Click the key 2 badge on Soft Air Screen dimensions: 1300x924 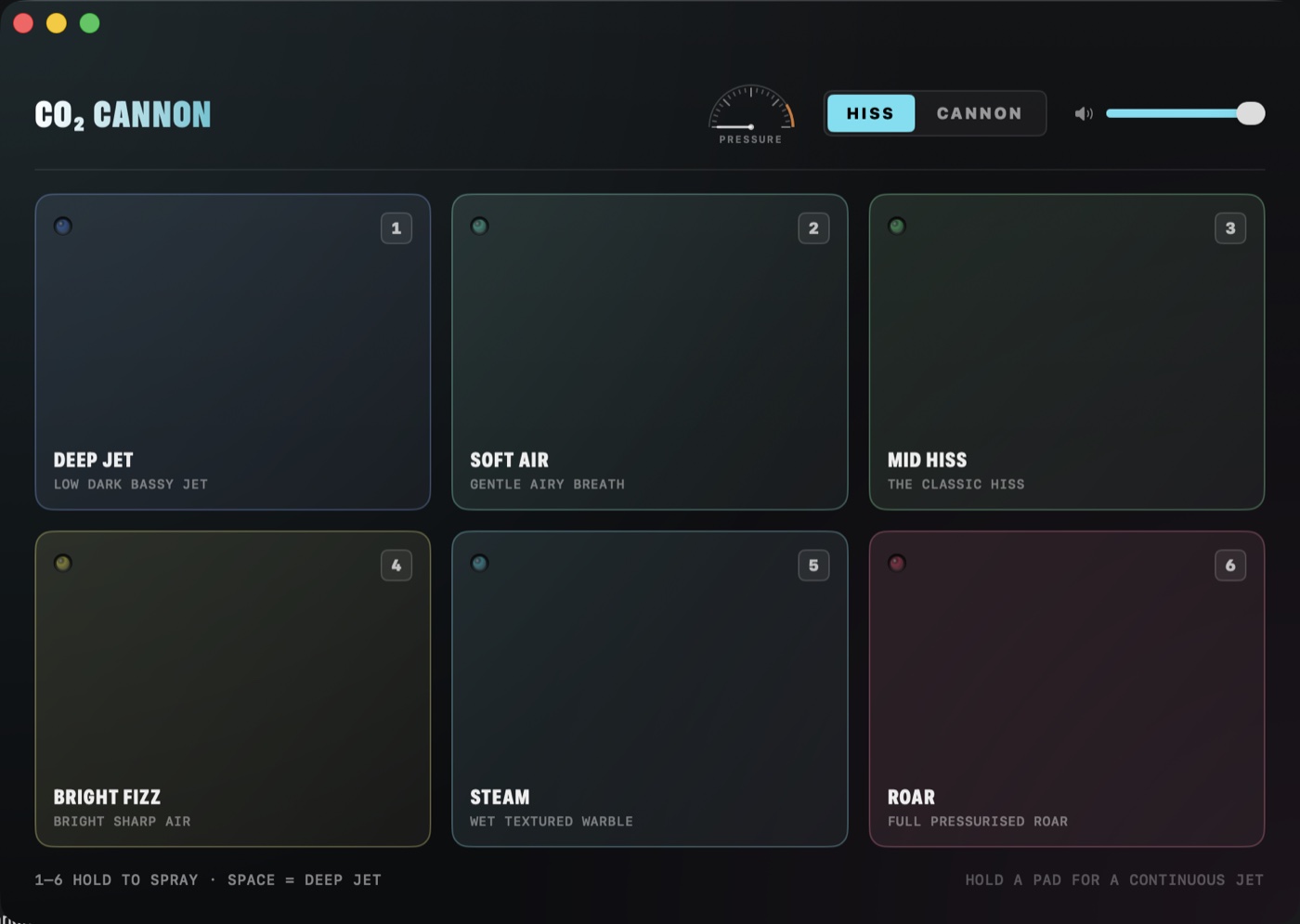pos(813,228)
